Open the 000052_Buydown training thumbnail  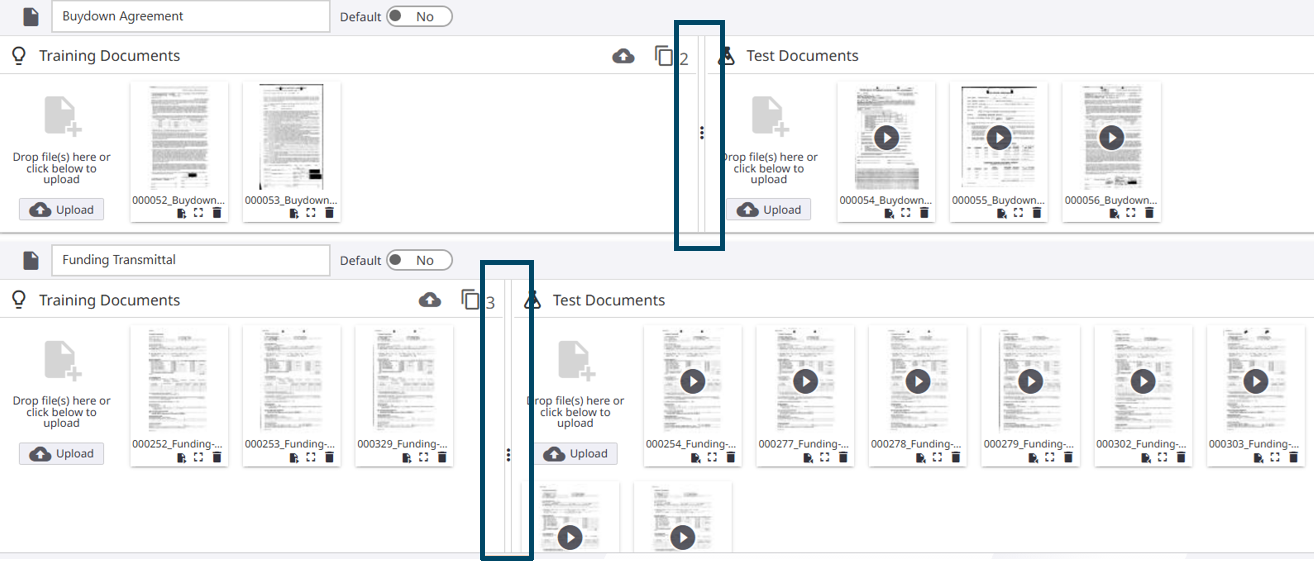pos(179,137)
